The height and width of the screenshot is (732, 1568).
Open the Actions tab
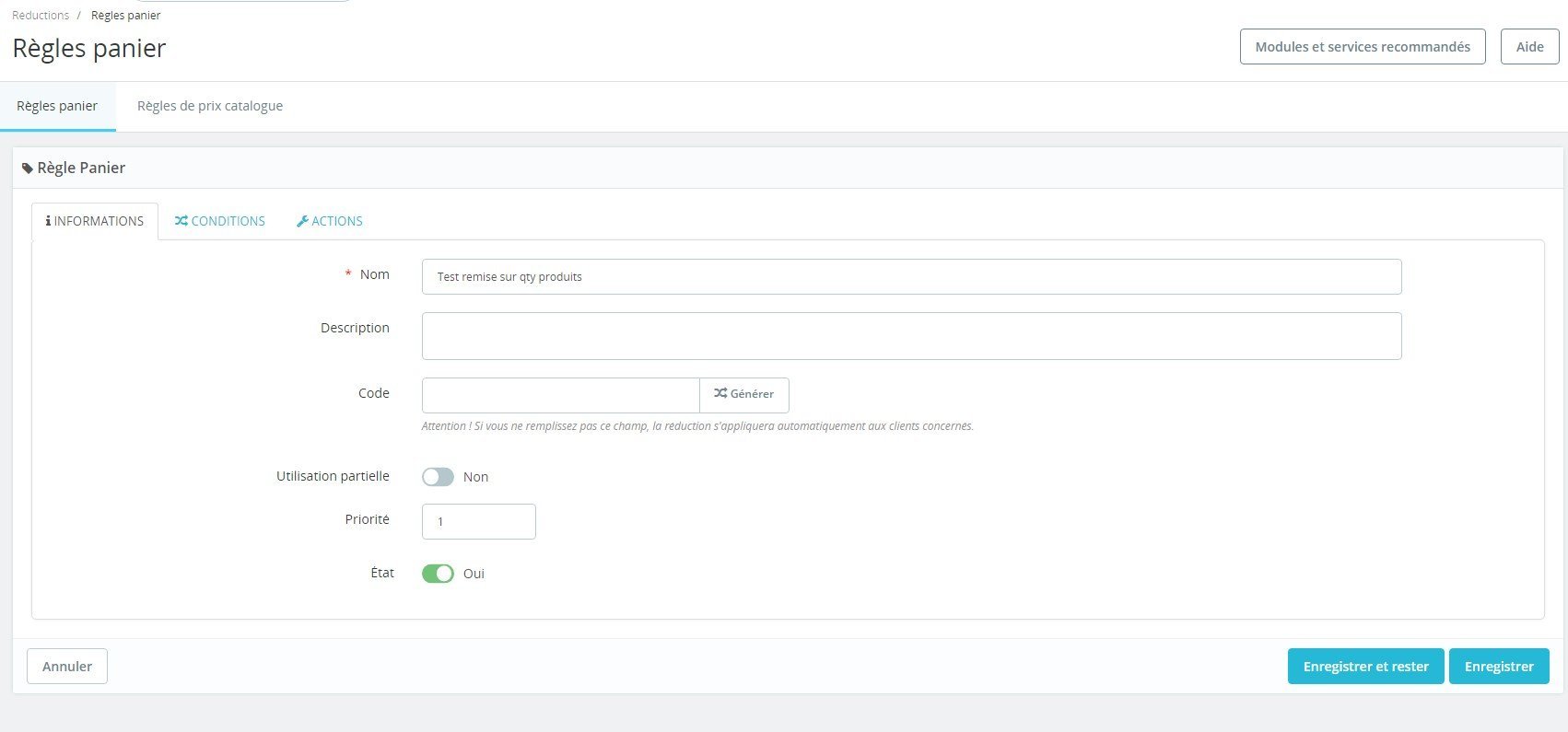(x=330, y=221)
